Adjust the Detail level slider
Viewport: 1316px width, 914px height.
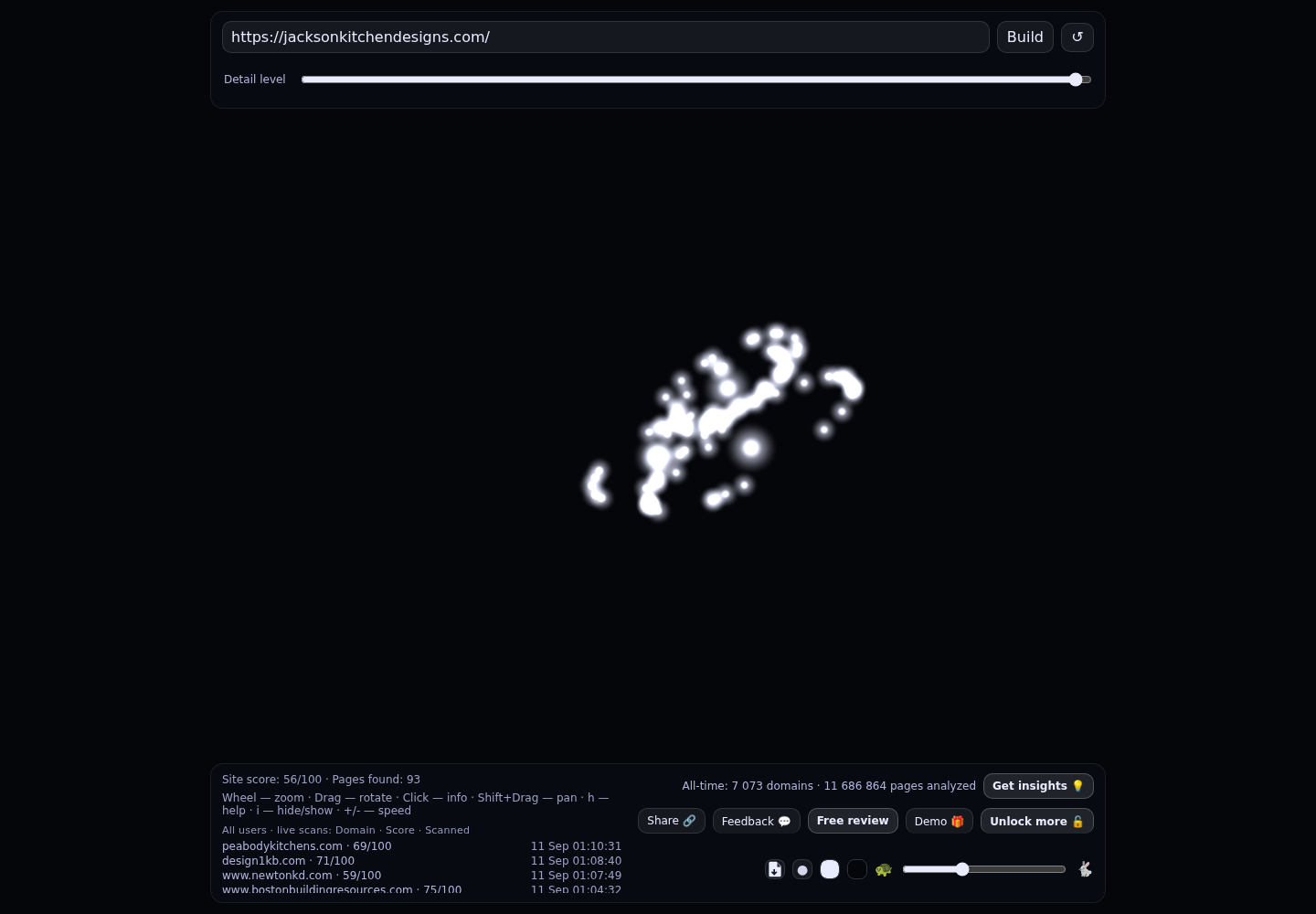pyautogui.click(x=696, y=80)
